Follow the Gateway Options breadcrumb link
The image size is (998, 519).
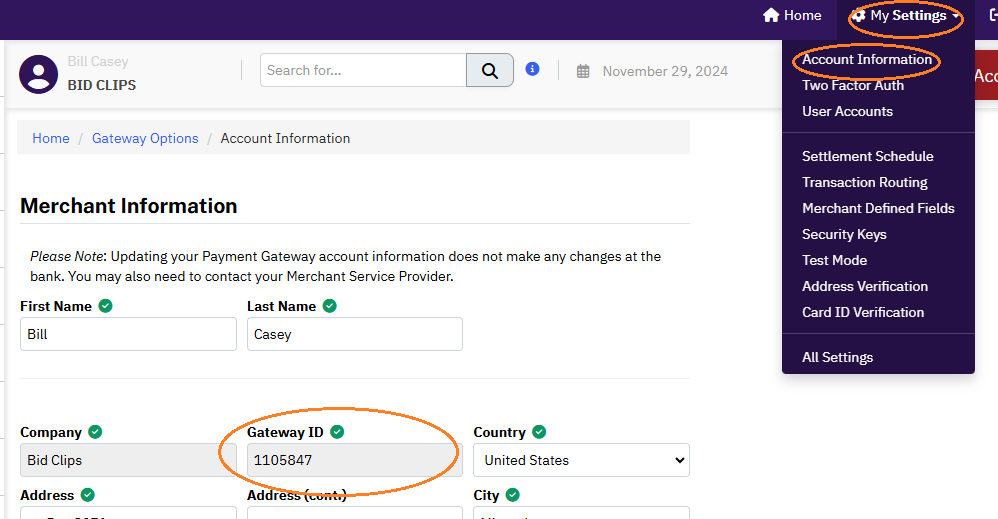pos(145,138)
